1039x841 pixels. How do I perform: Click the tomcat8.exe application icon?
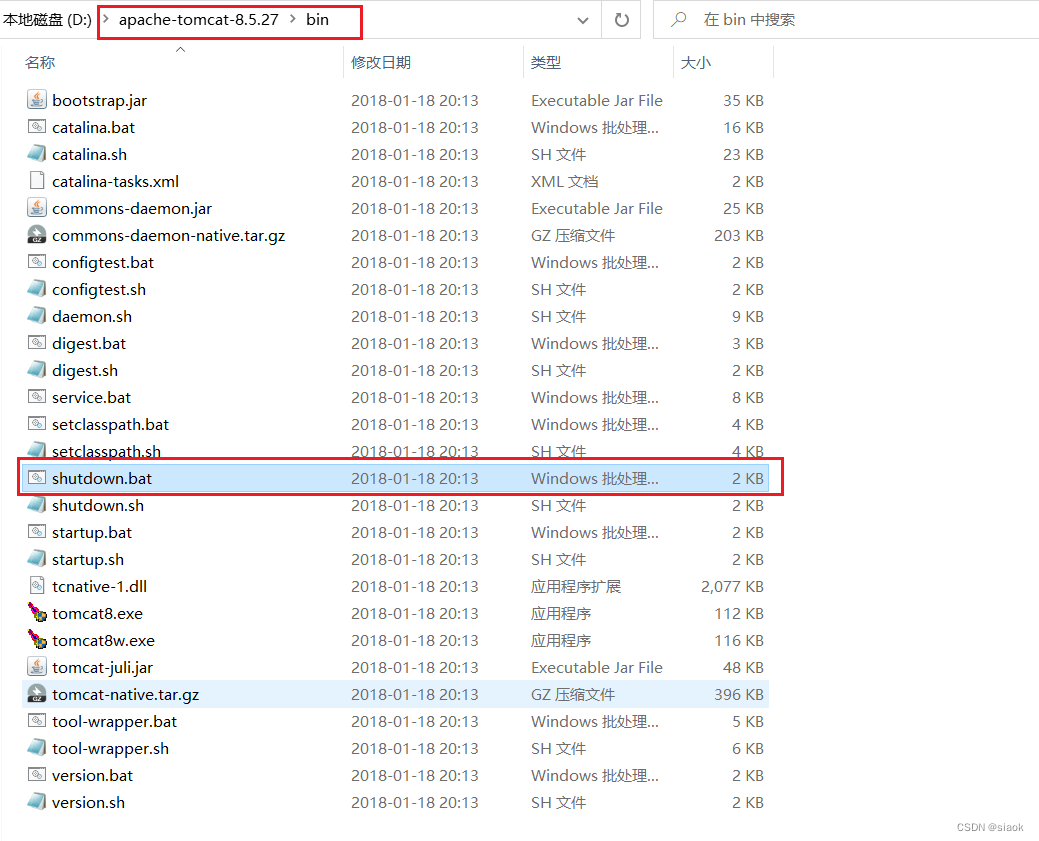37,612
